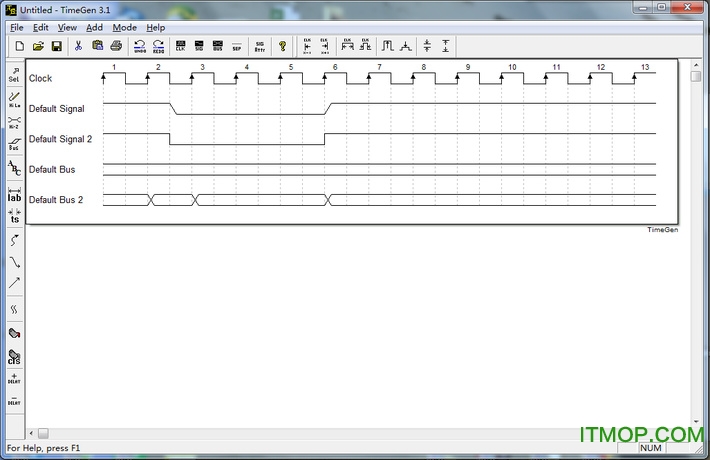Click clock cycle number 10
This screenshot has width=710, height=460.
[512, 67]
